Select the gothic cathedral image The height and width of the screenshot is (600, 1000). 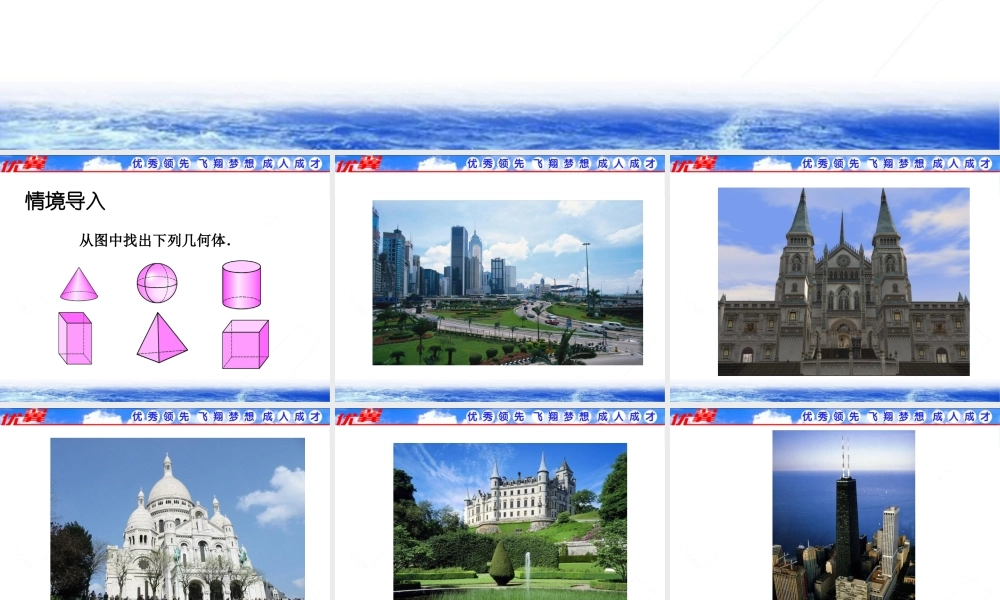point(843,282)
